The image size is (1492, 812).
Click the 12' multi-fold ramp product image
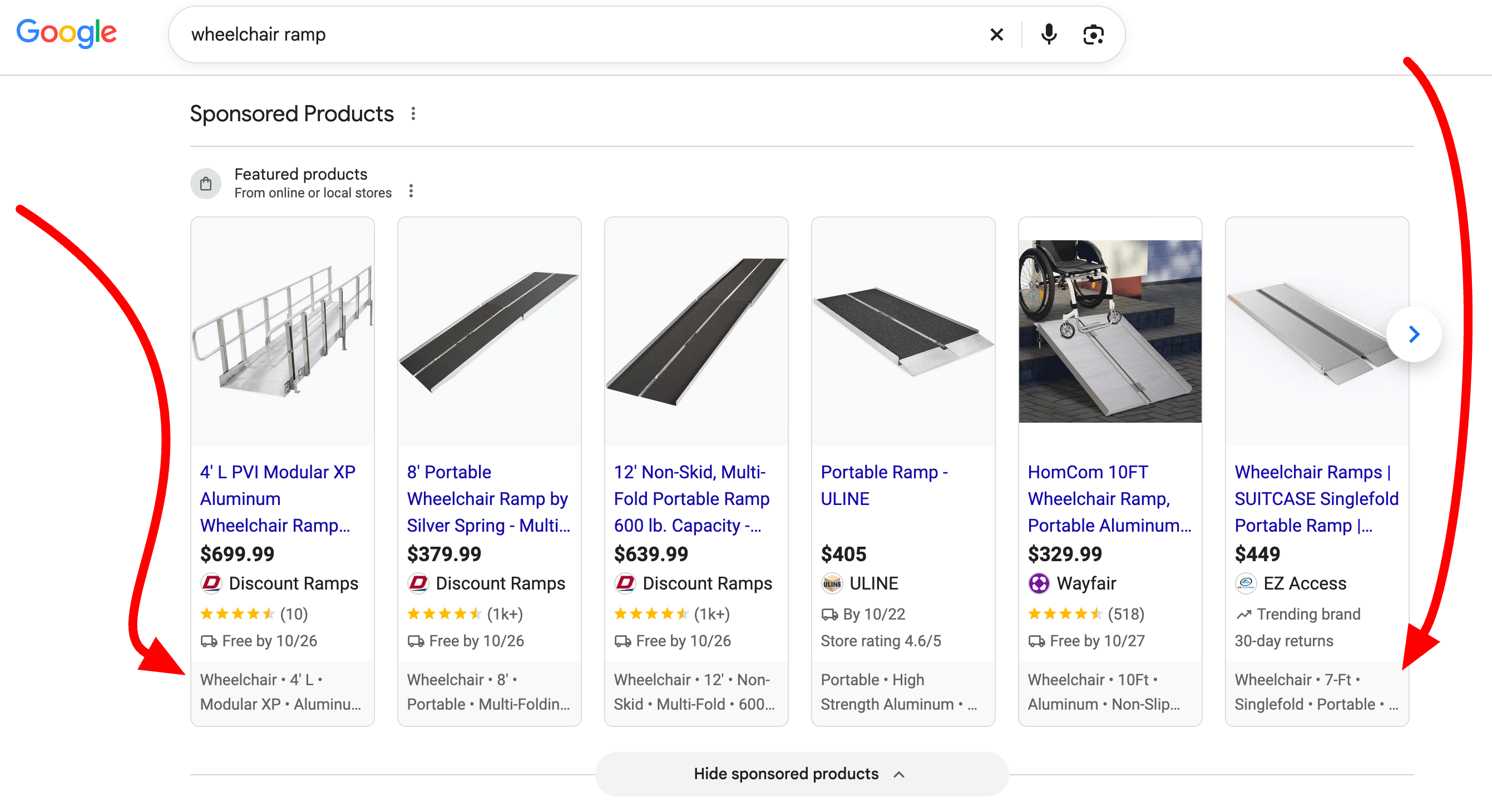[x=696, y=331]
